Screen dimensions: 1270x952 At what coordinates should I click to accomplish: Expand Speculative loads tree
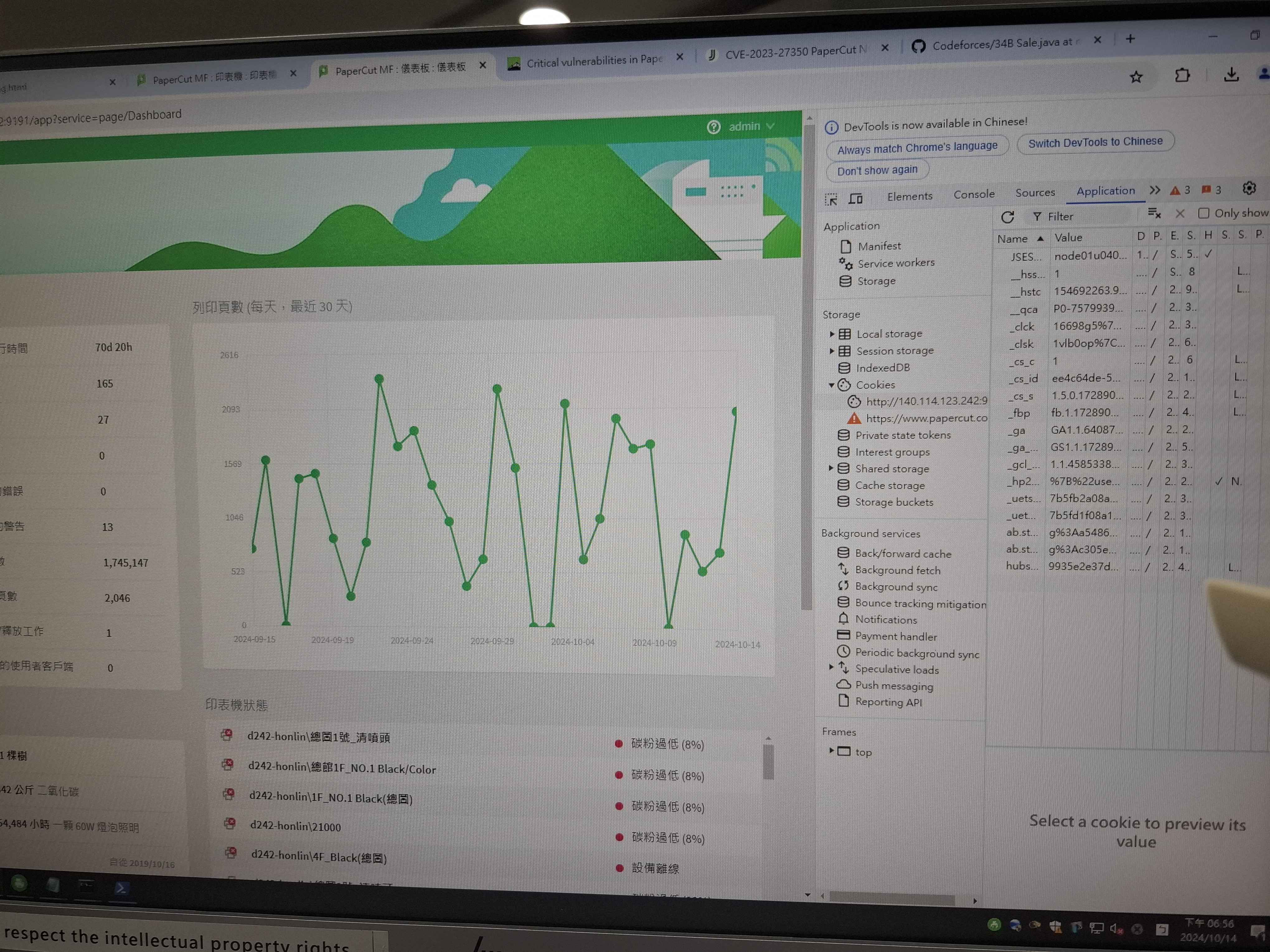(831, 667)
